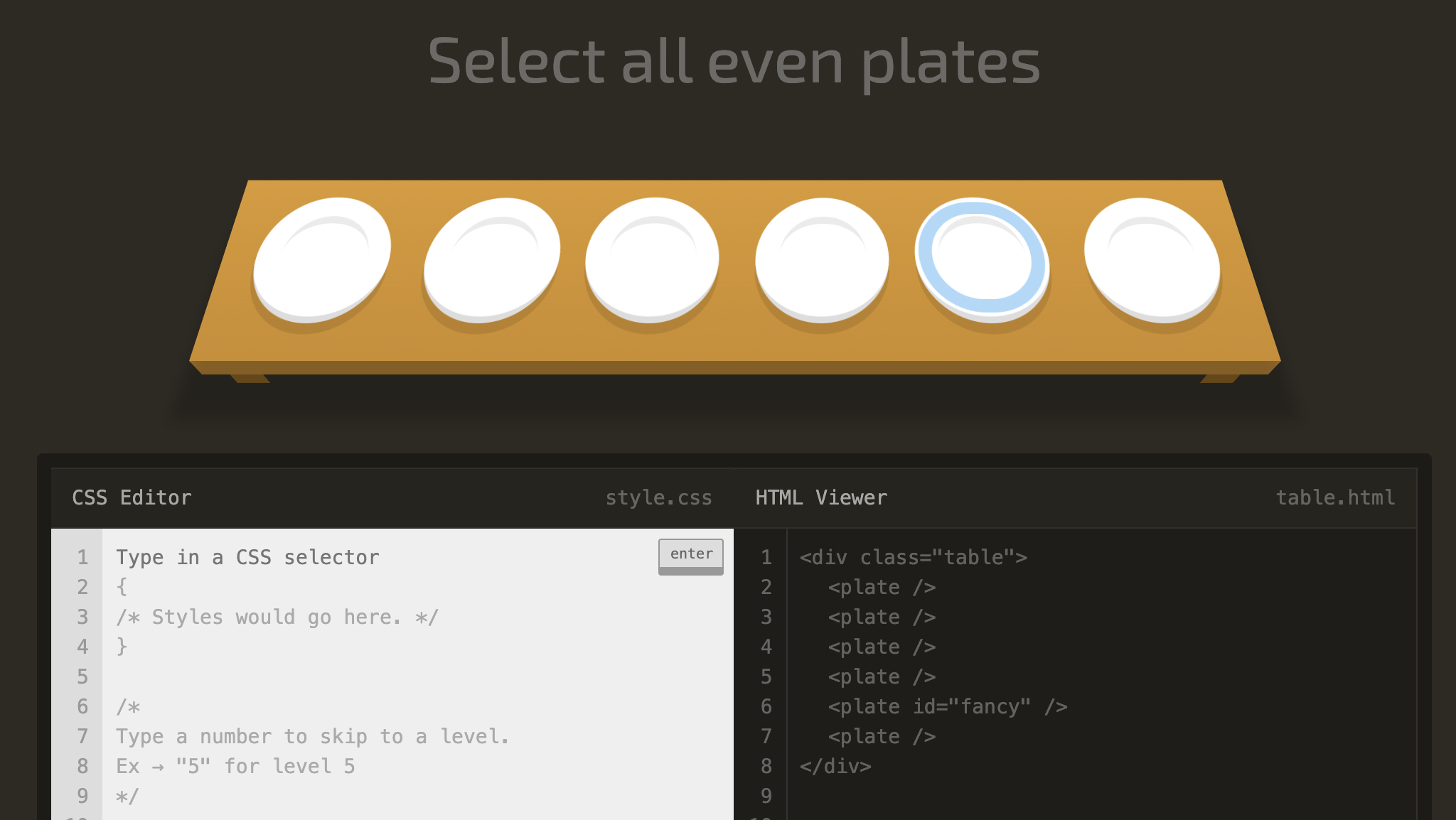Click the HTML Viewer panel title
Screen dimensions: 1456x820
tap(821, 497)
